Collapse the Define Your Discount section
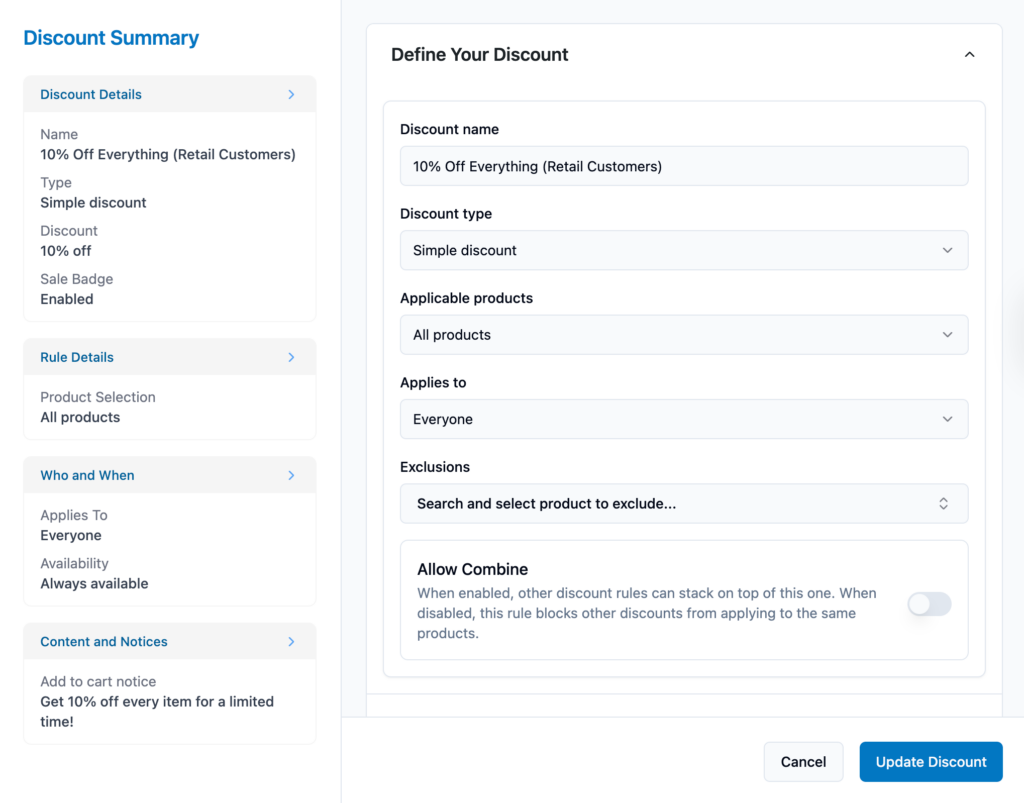 coord(969,55)
